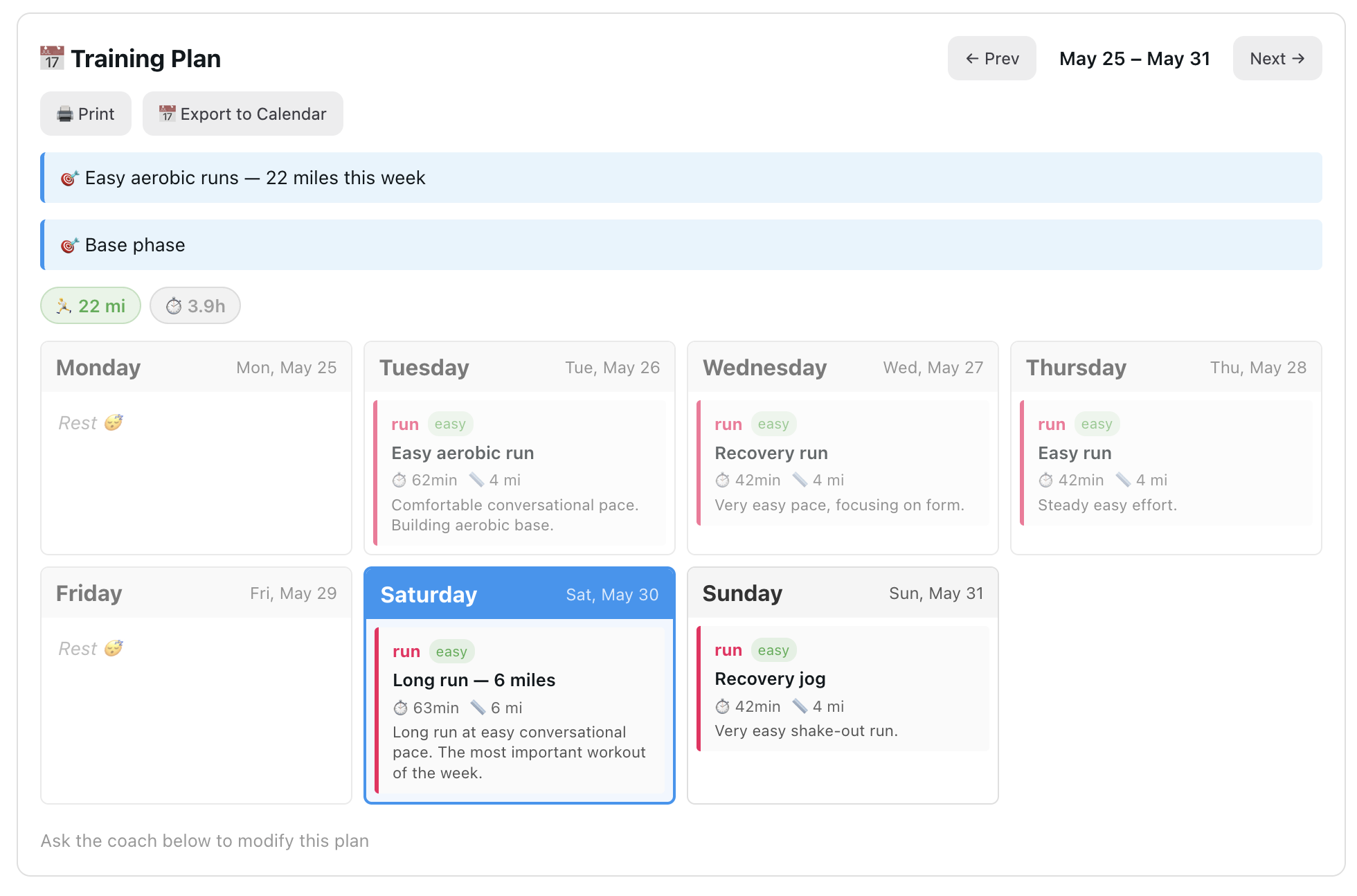The height and width of the screenshot is (896, 1357).
Task: Click the easy tag on Thursday's workout
Action: tap(1097, 424)
